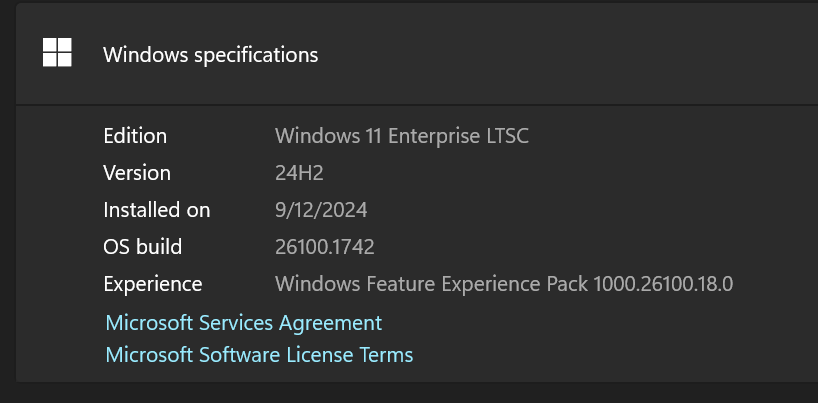Select the 24H2 version value
Screen dimensions: 818x403
pyautogui.click(x=299, y=173)
